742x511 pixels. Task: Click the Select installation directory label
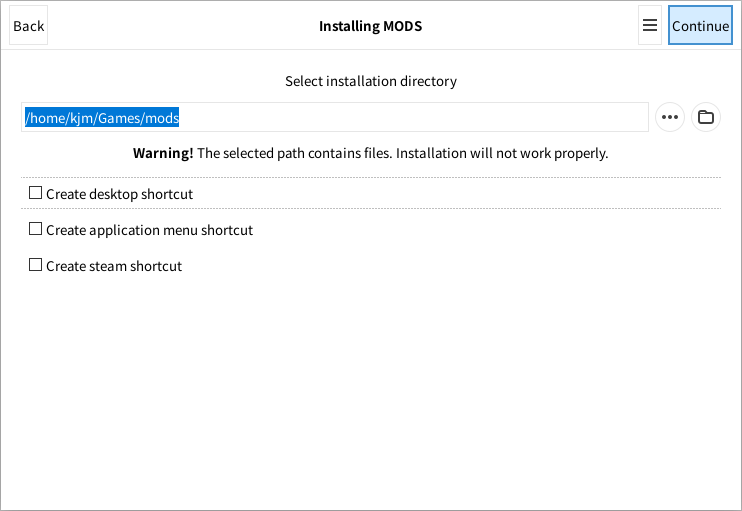[x=371, y=81]
